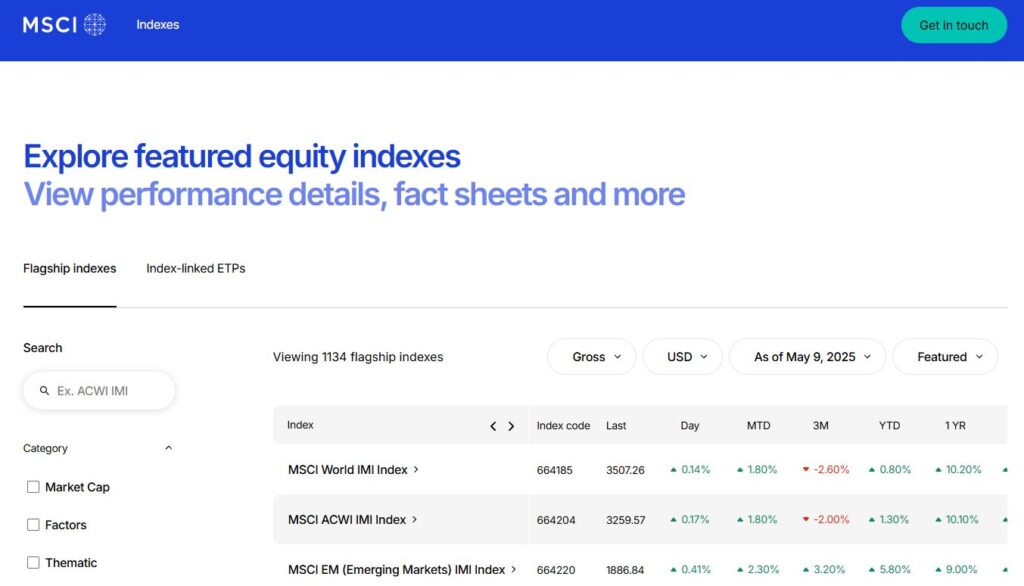Open the USD currency dropdown
1024x586 pixels.
tap(683, 357)
